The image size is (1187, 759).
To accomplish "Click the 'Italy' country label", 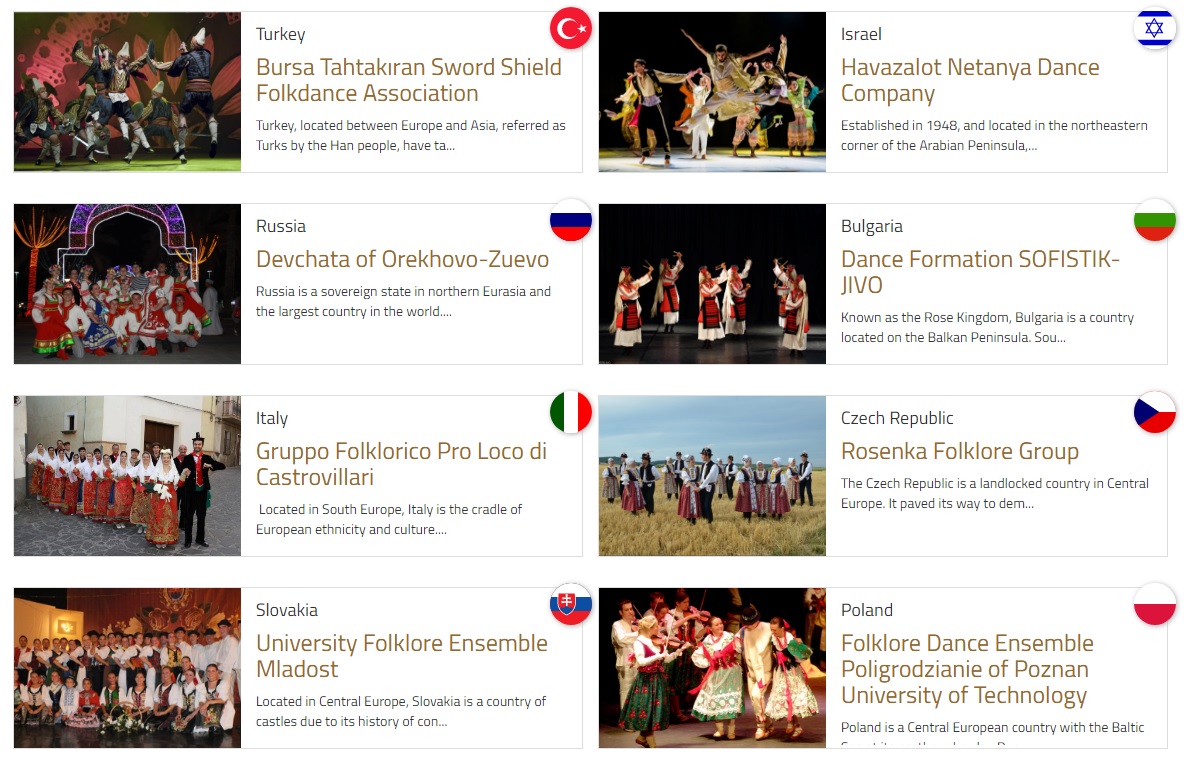I will tap(272, 418).
